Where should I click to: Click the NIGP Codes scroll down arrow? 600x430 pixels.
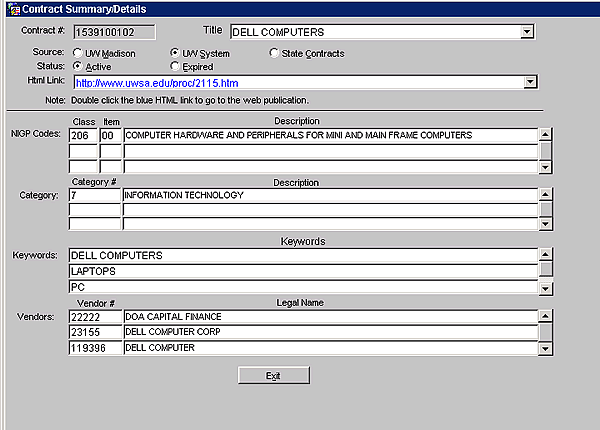(545, 167)
